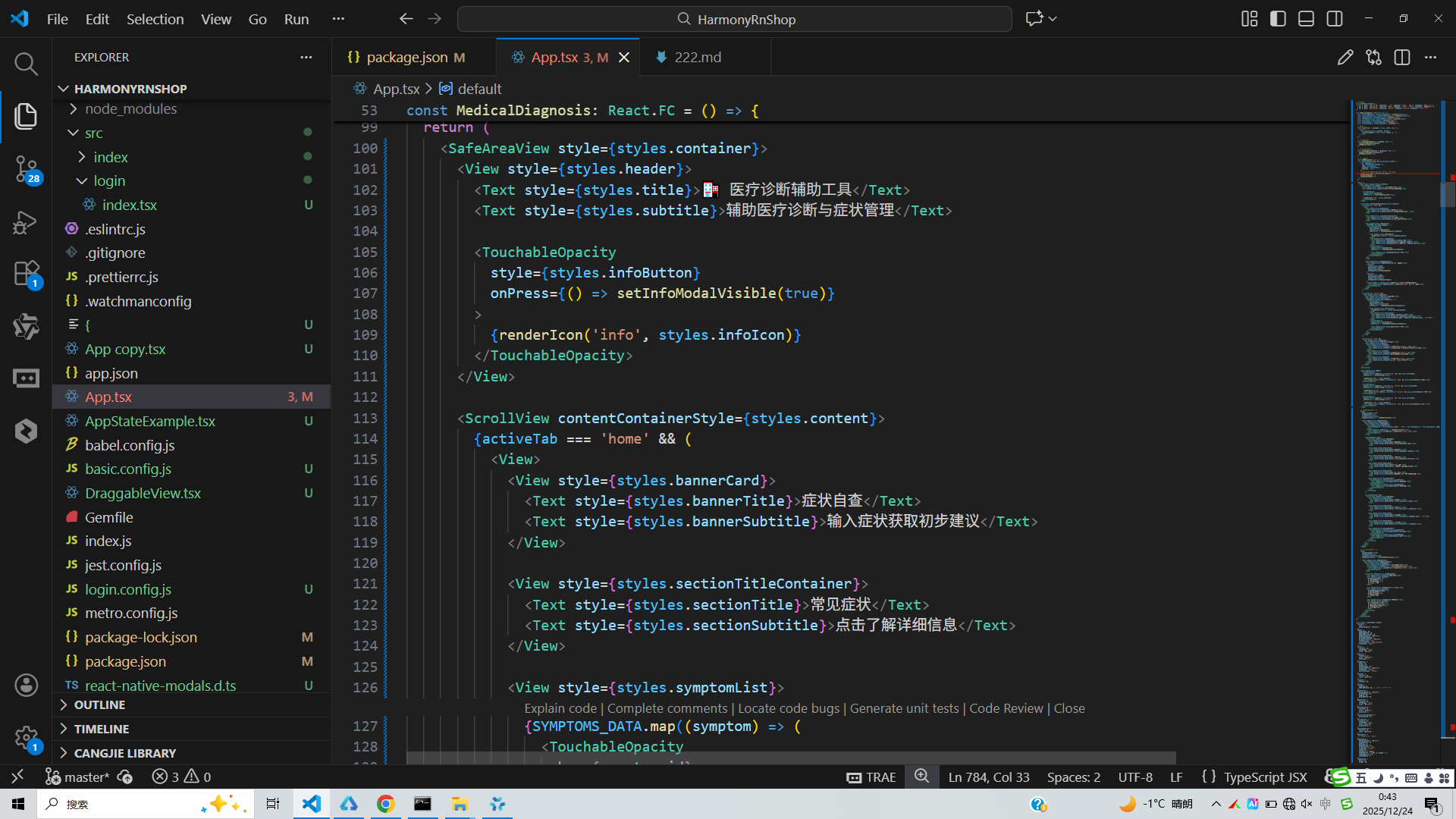1456x819 pixels.
Task: Click the Split Editor Right icon
Action: tap(1402, 58)
